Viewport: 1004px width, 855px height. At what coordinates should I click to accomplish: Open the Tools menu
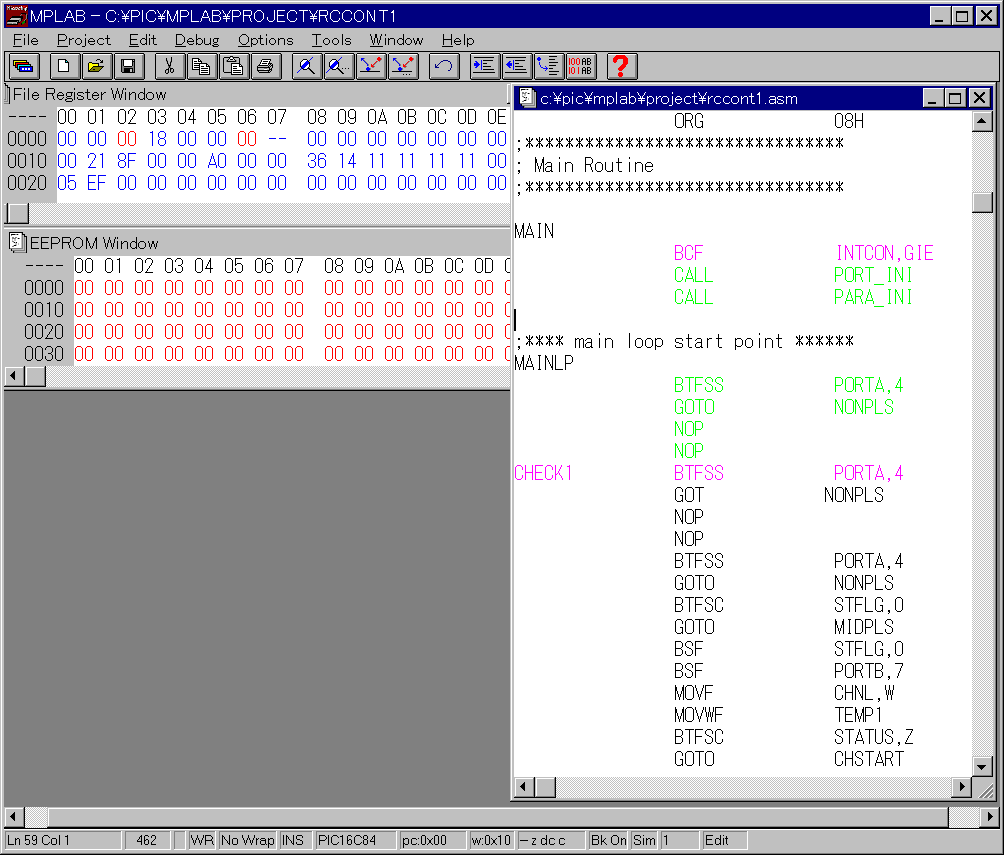click(331, 40)
